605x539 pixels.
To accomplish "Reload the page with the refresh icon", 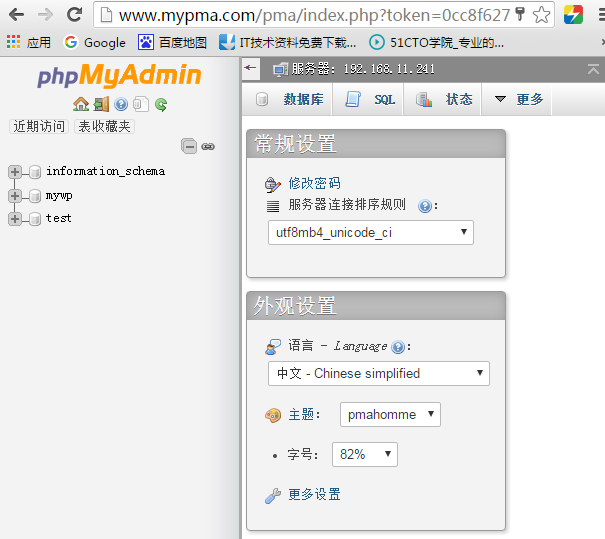I will tap(74, 15).
